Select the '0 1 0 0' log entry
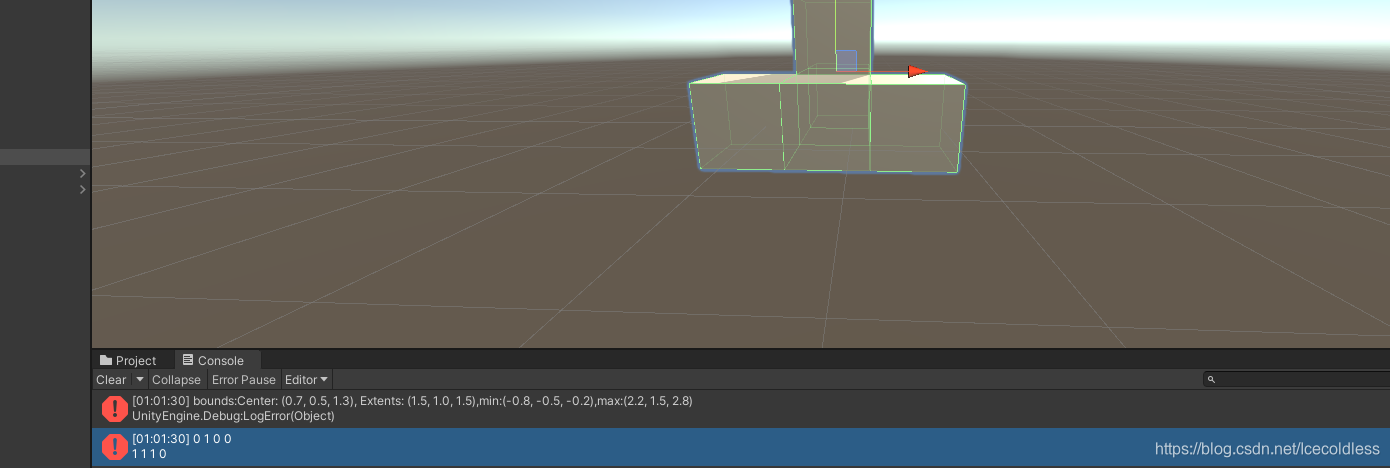Viewport: 1390px width, 468px height. 741,446
